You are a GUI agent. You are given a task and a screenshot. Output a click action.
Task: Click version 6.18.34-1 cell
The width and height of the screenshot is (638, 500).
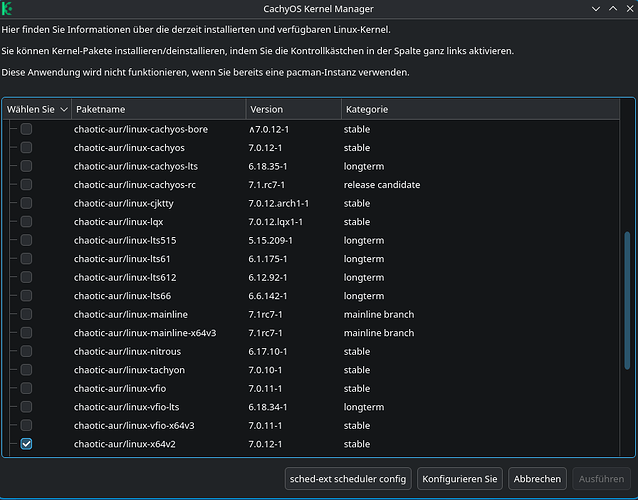point(268,407)
